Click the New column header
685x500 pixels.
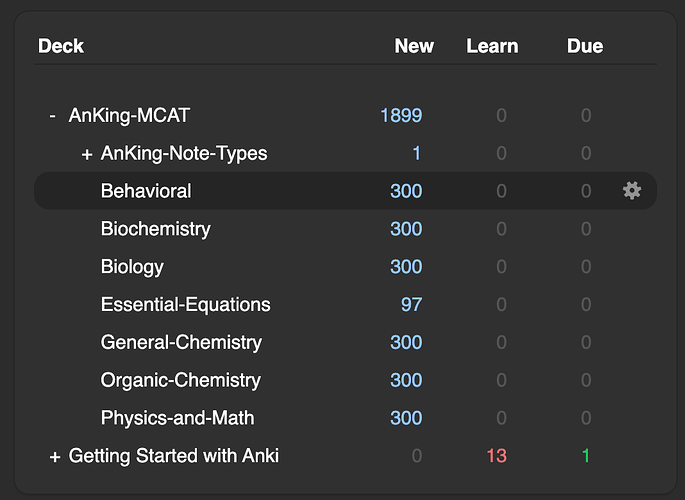point(414,46)
